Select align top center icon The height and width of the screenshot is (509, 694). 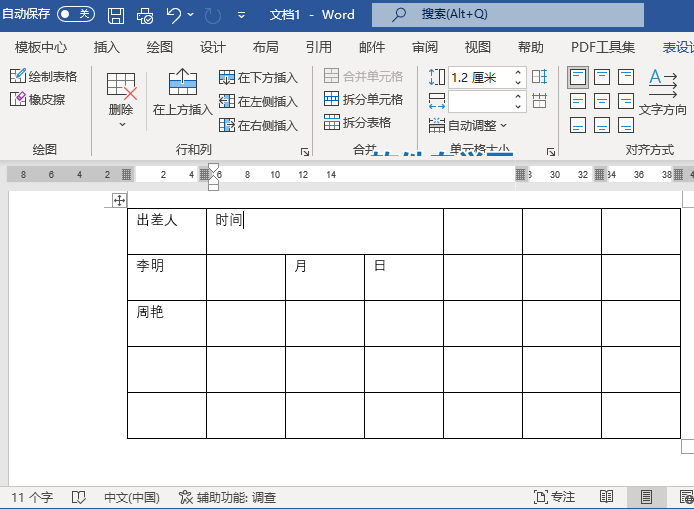(602, 77)
